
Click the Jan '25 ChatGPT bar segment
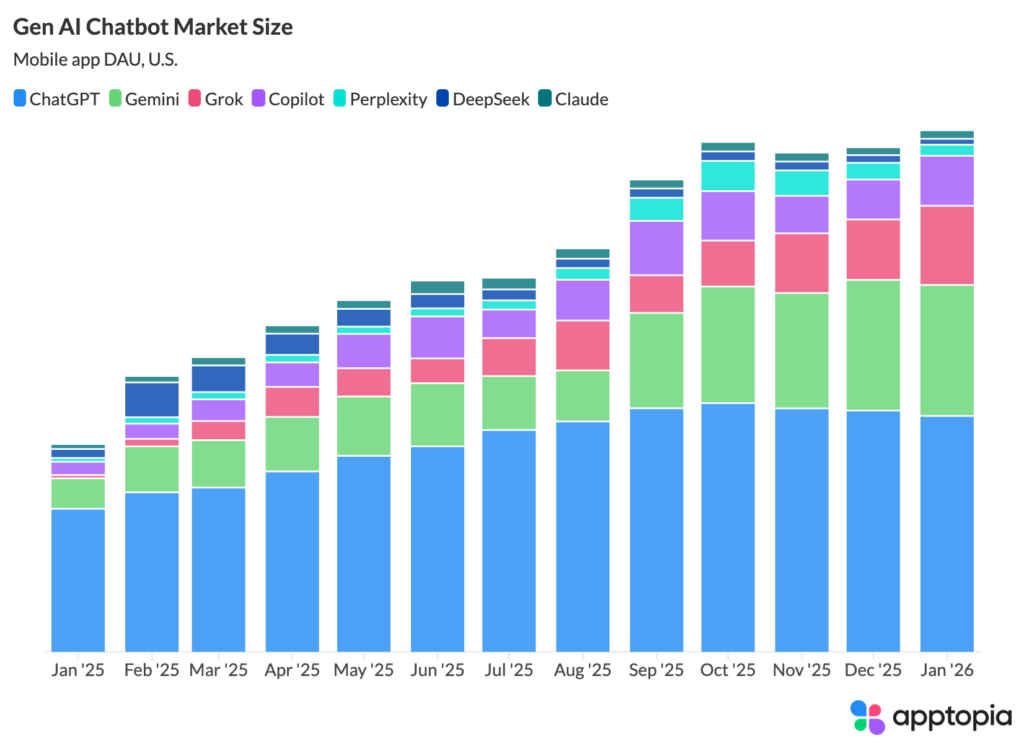78,580
